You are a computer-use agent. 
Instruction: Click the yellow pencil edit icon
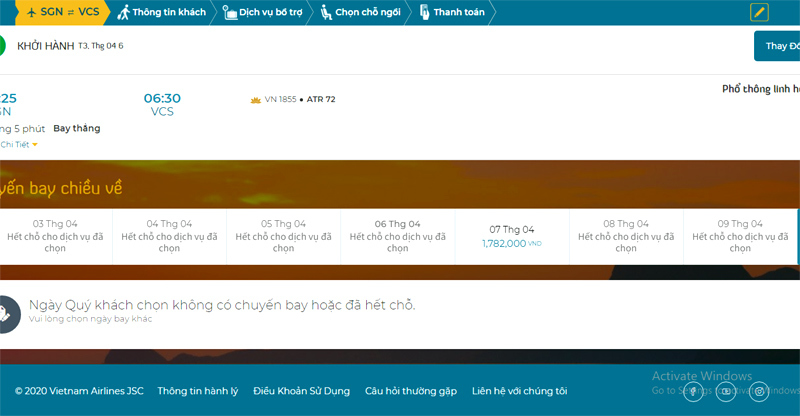pyautogui.click(x=759, y=13)
